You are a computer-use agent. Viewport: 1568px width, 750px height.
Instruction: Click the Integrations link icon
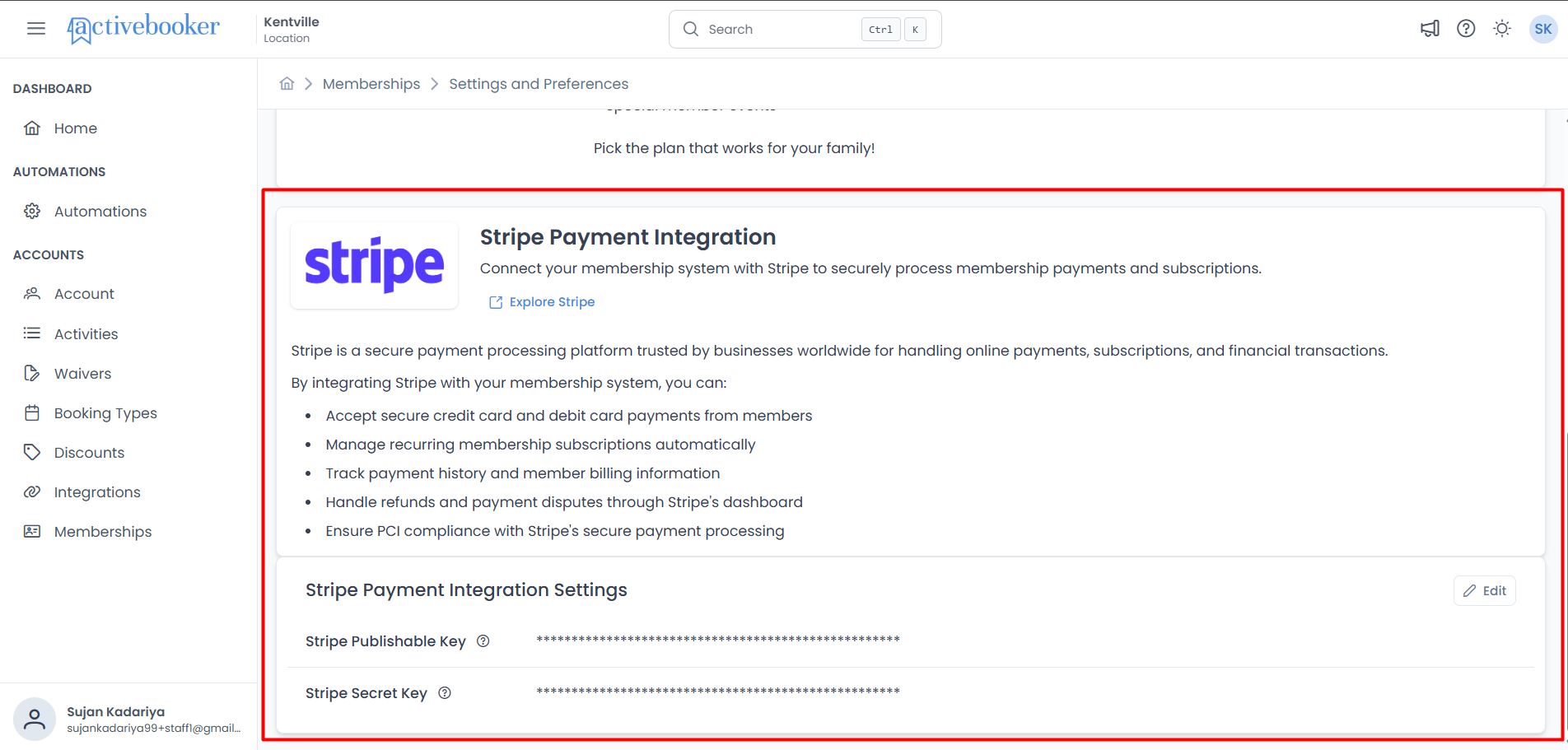[x=32, y=491]
